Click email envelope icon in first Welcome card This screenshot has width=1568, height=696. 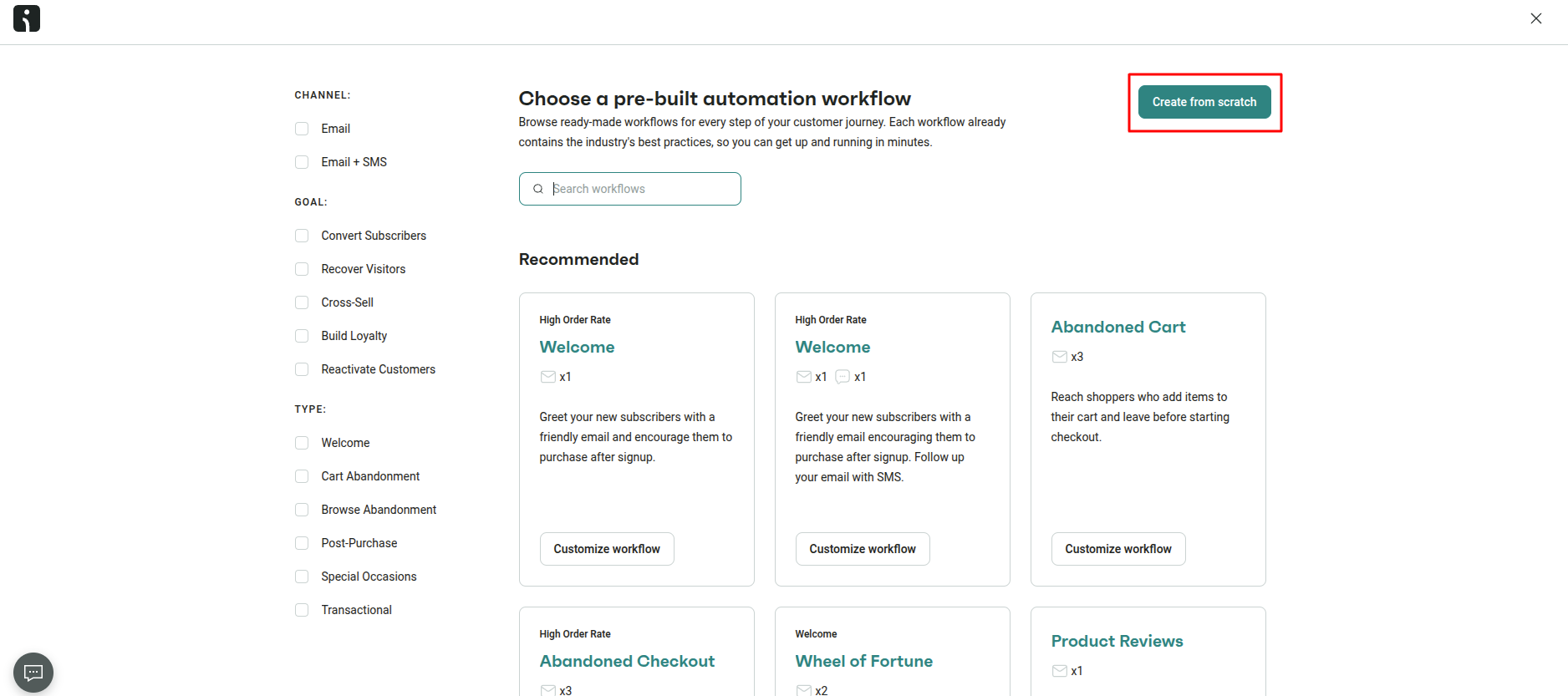click(548, 377)
